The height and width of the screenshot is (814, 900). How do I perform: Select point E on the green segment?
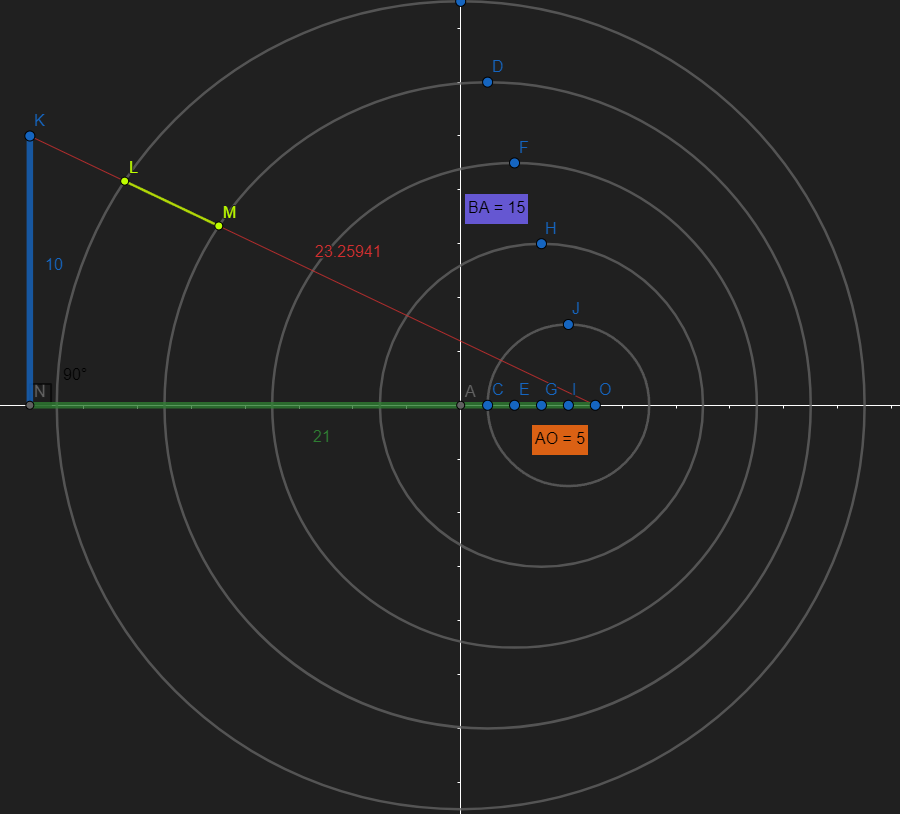pos(515,404)
